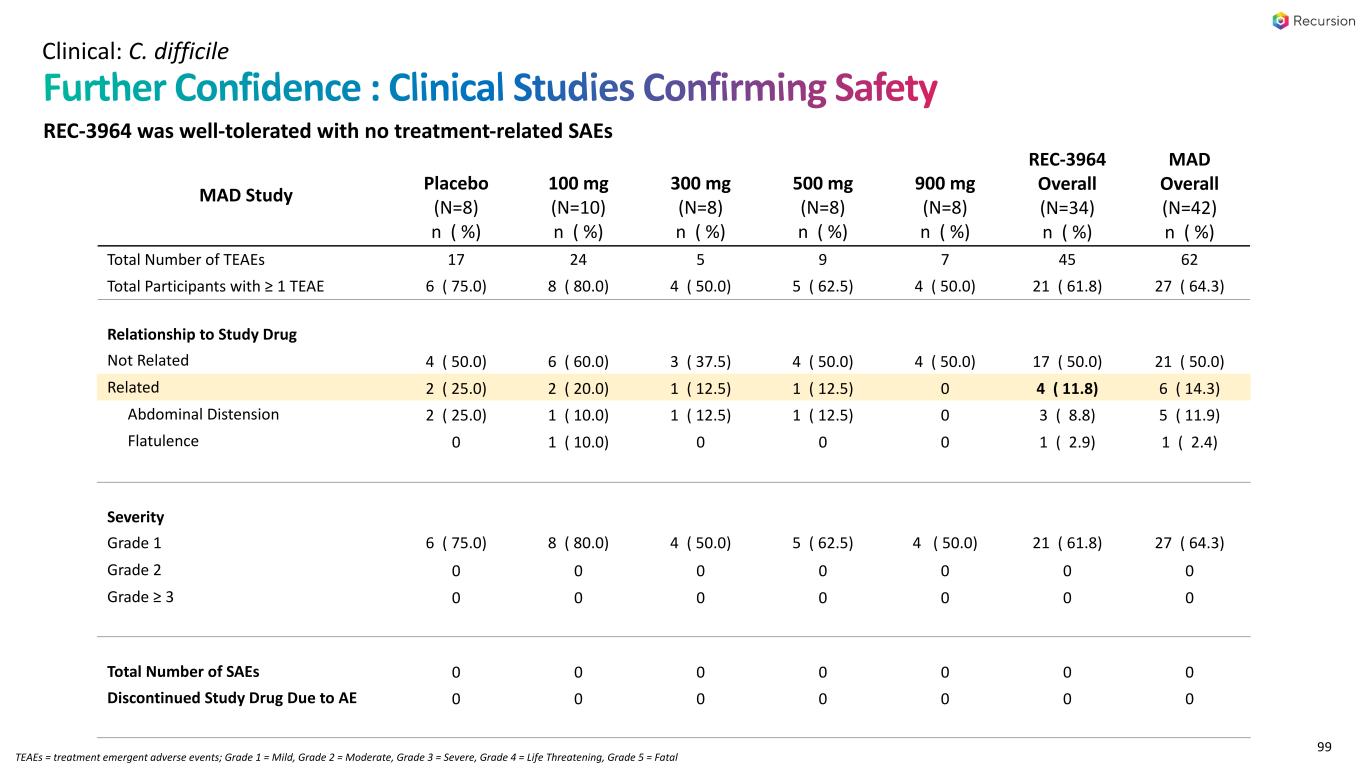This screenshot has width=1365, height=768.
Task: Click the 'Total Number of TEAEs' row label
Action: 185,260
